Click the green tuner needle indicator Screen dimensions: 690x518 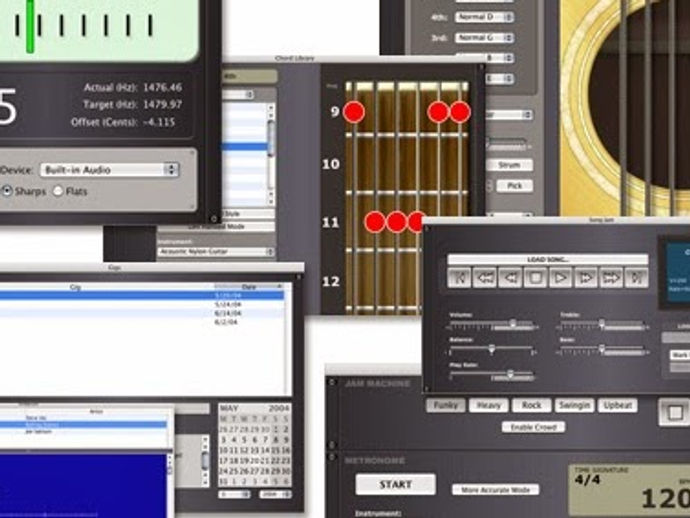tap(30, 26)
